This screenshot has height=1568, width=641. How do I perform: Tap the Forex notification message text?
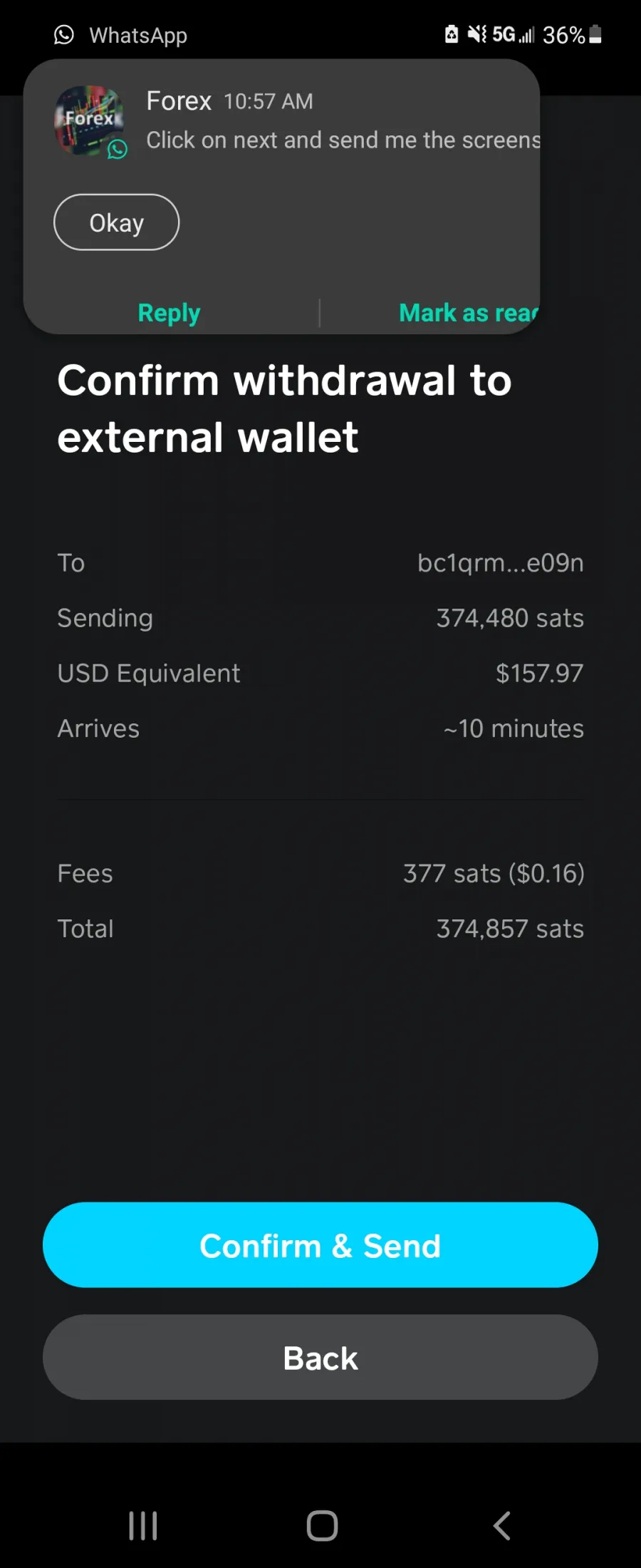(343, 140)
